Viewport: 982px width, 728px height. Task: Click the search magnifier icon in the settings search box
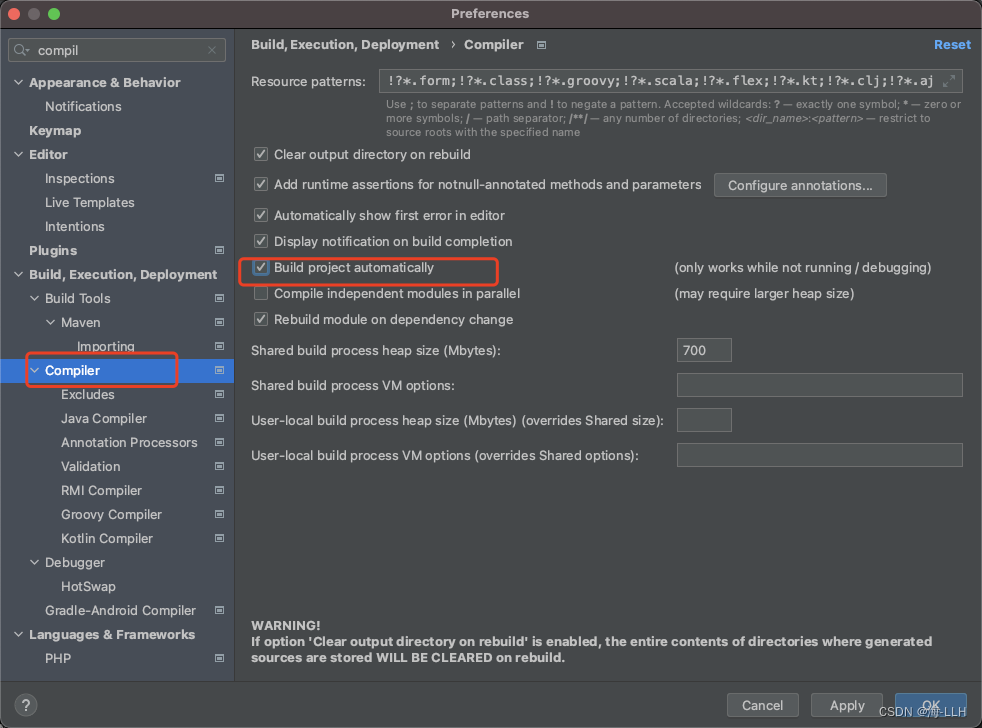[x=21, y=50]
